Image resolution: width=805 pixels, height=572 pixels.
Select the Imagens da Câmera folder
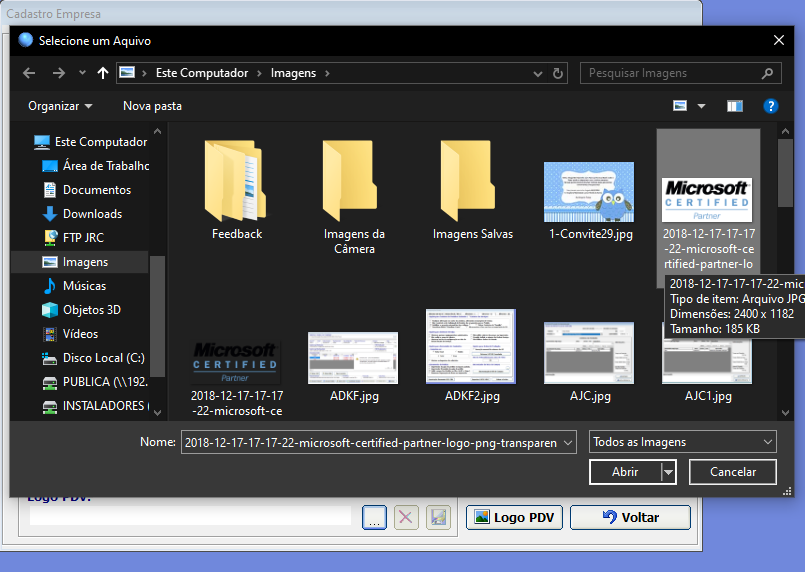coord(354,198)
